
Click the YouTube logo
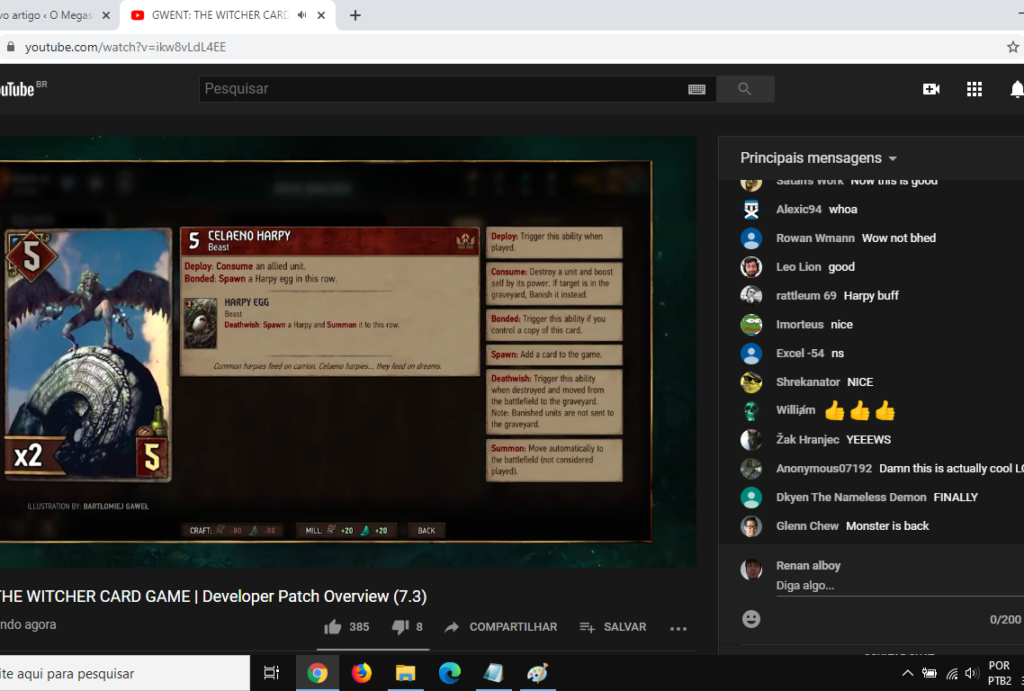click(17, 89)
